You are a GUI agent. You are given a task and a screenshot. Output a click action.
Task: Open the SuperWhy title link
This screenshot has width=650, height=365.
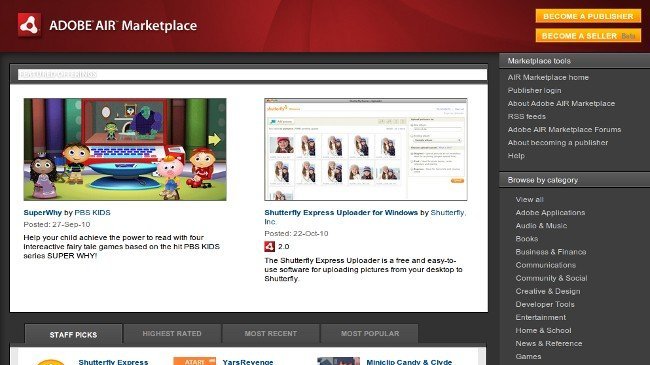(x=42, y=213)
